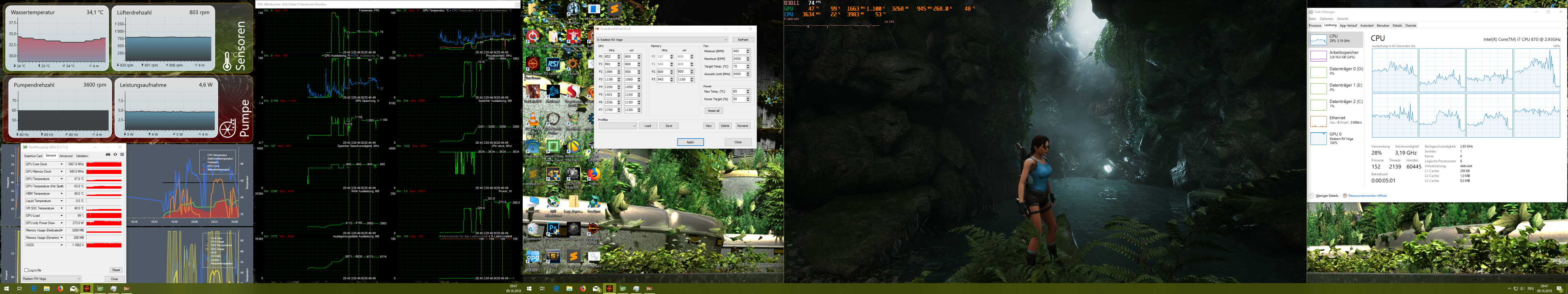The height and width of the screenshot is (294, 1568).
Task: Open the HBM Temperature sensor dropdown
Action: tap(62, 194)
